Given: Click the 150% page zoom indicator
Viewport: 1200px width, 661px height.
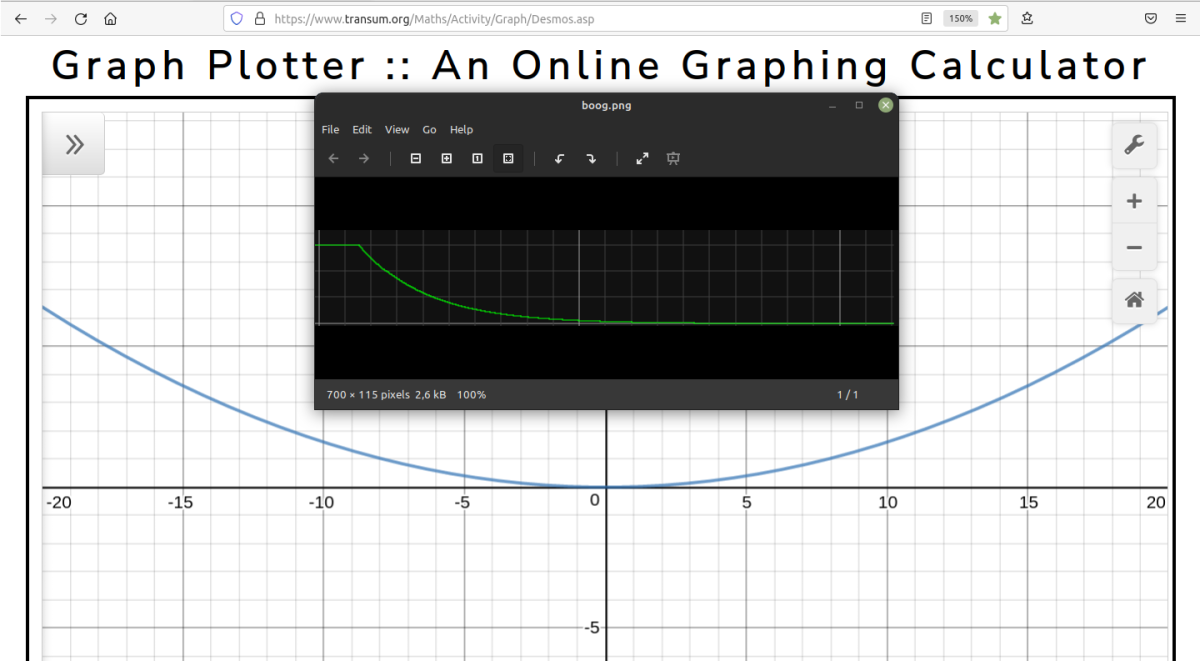Looking at the screenshot, I should [x=960, y=18].
